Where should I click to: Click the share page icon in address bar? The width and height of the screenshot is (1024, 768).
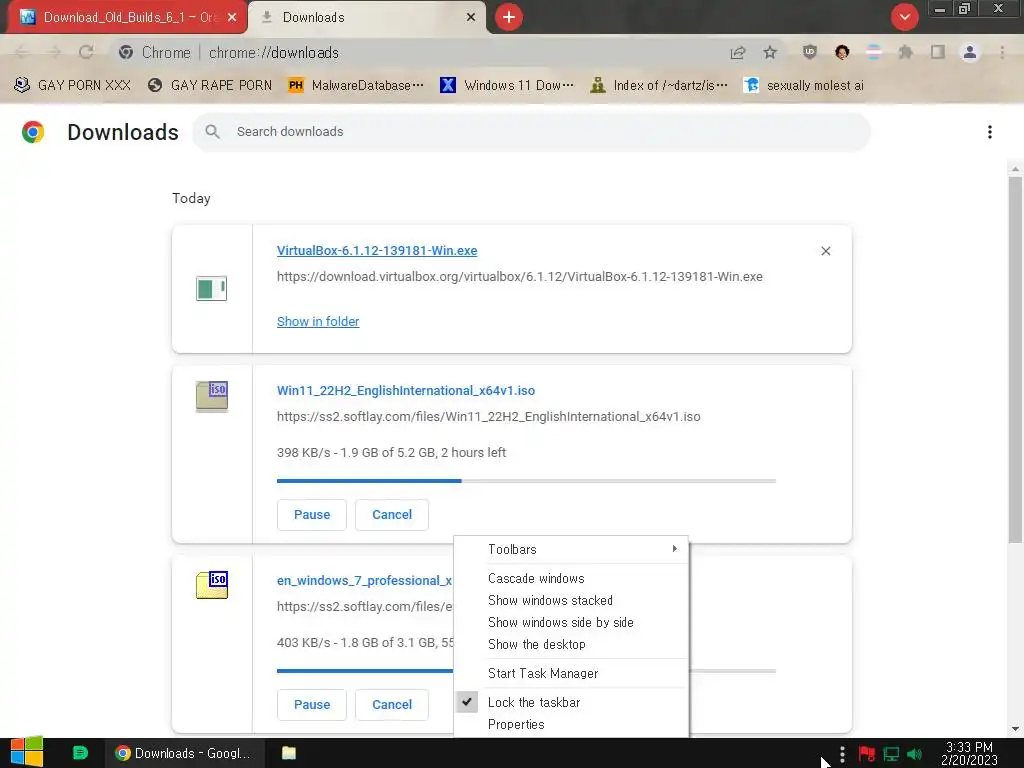pos(738,53)
